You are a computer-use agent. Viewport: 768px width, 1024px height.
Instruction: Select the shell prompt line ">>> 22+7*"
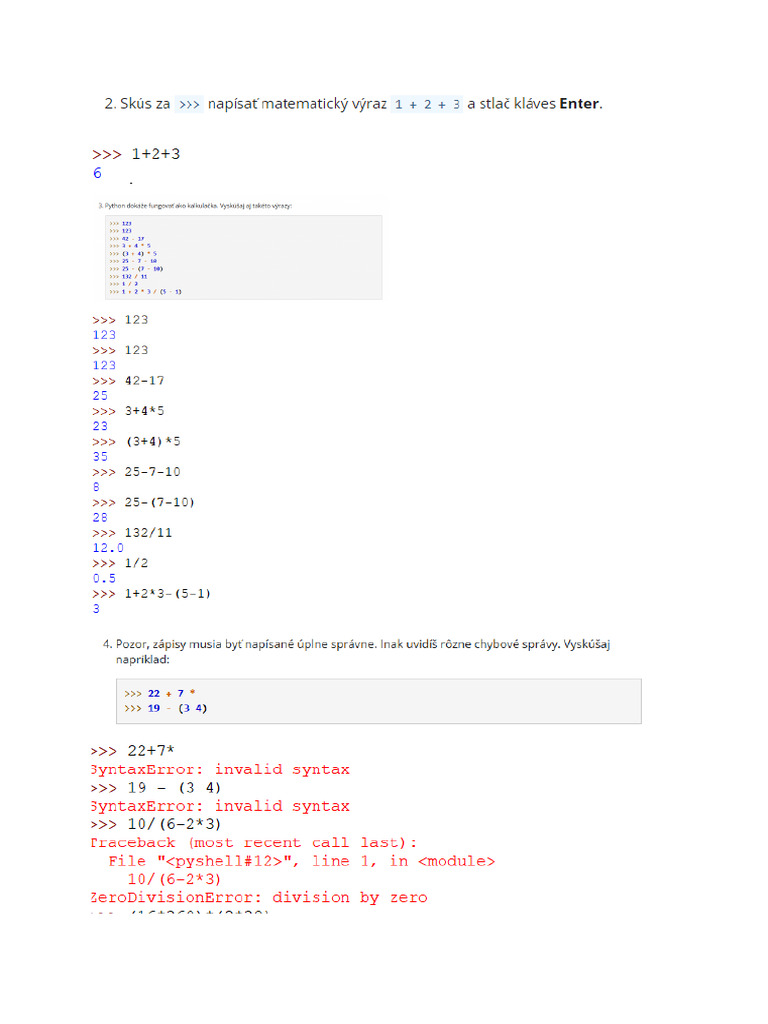pyautogui.click(x=133, y=751)
